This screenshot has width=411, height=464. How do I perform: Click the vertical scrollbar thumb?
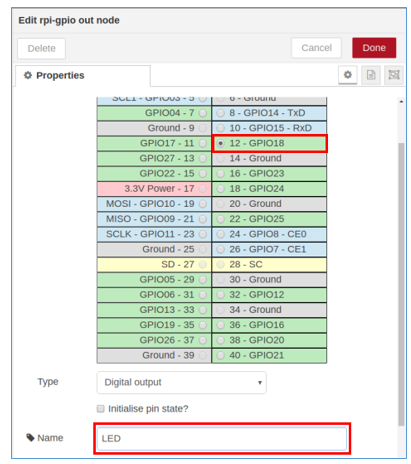(x=401, y=284)
